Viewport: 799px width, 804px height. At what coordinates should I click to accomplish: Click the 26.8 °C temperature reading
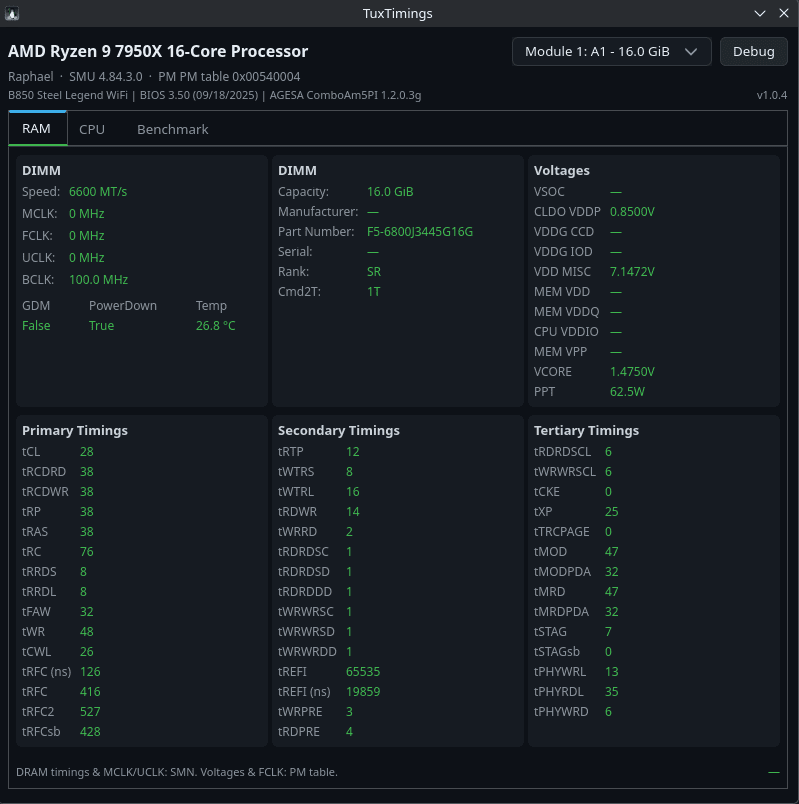pyautogui.click(x=215, y=325)
